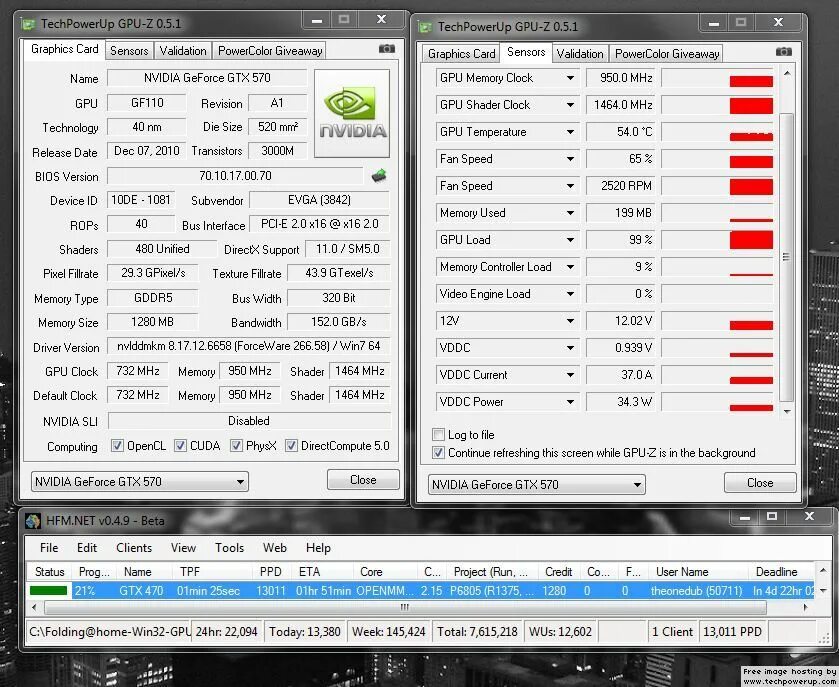The image size is (839, 687).
Task: Switch to Sensors tab in left GPU-Z window
Action: coord(129,51)
